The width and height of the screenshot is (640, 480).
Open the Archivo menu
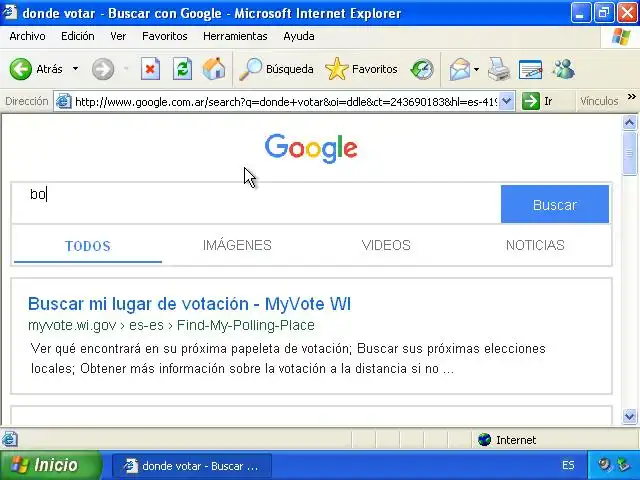[x=27, y=36]
